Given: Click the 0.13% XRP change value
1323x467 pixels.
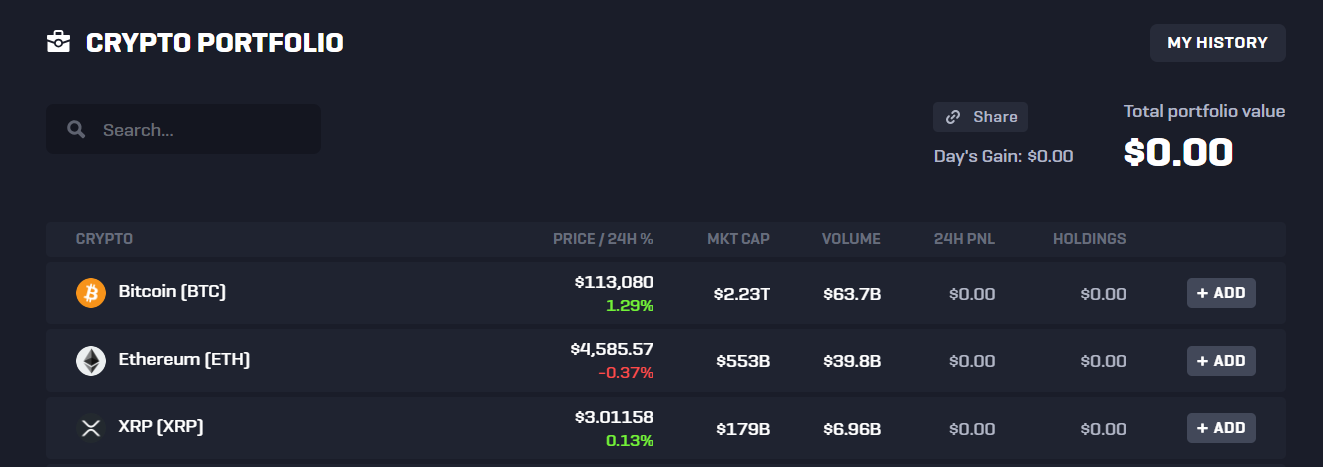Looking at the screenshot, I should (x=630, y=440).
